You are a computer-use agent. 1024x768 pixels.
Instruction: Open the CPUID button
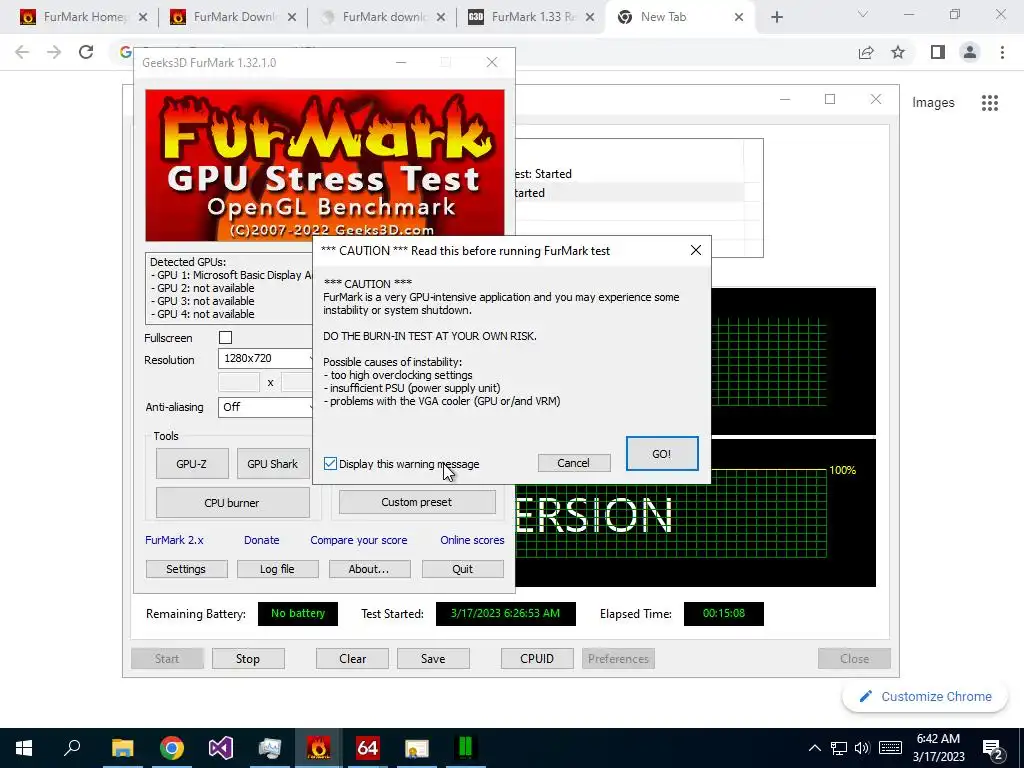(537, 658)
